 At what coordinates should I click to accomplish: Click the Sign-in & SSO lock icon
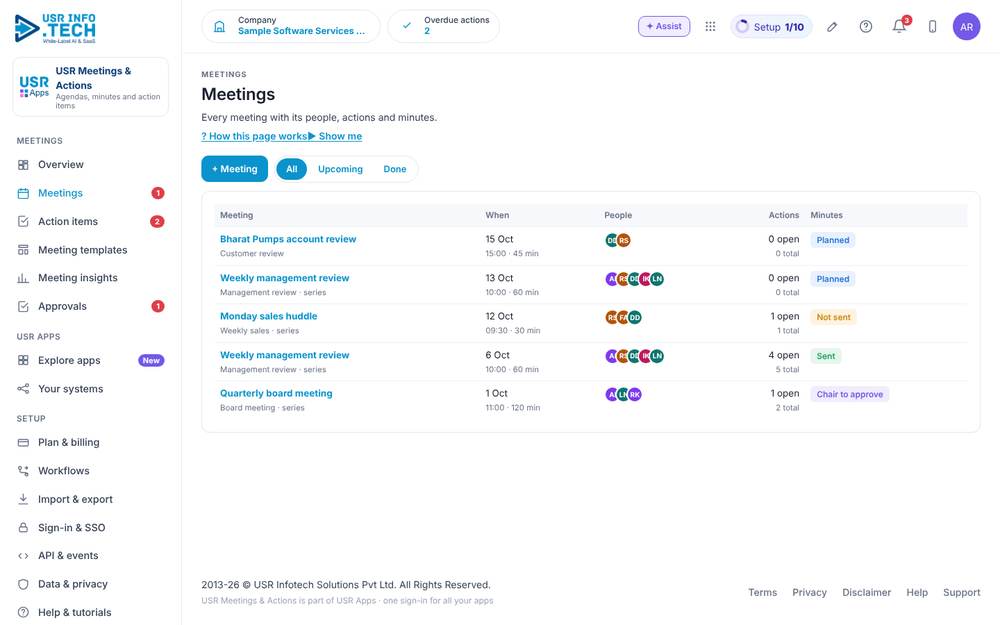[23, 527]
